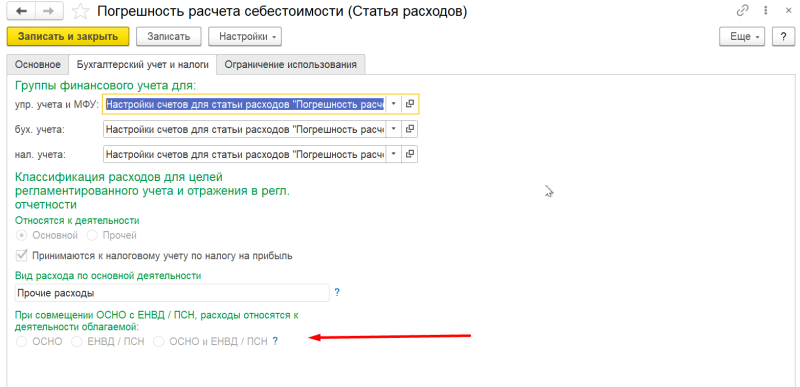
Task: Click the Записать и закрыть button
Action: 68,37
